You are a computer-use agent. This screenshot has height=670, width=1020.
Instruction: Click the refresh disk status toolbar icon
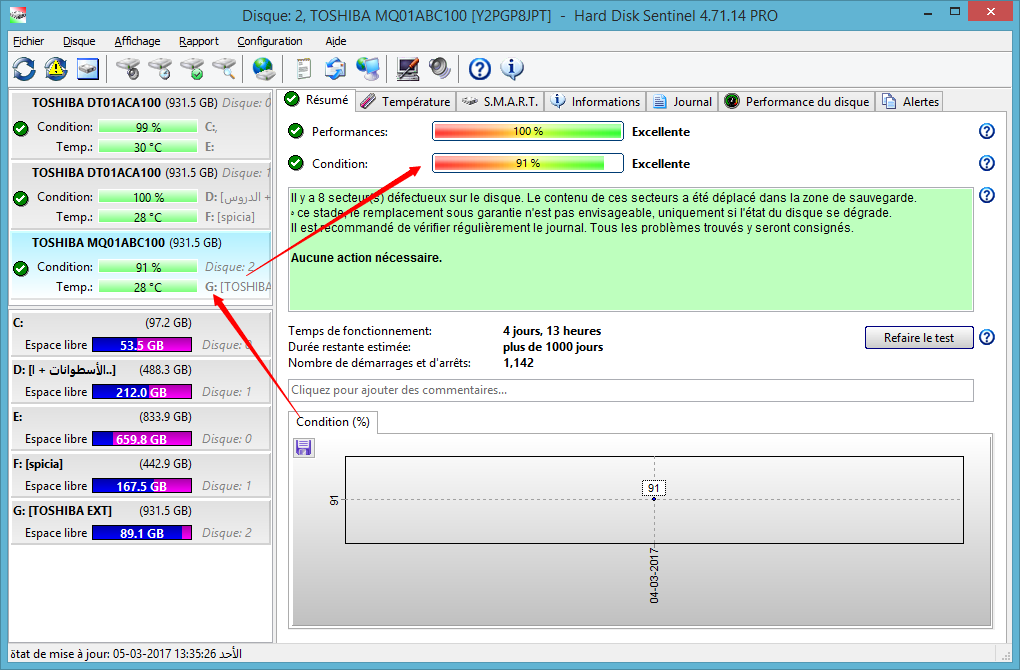pos(24,69)
